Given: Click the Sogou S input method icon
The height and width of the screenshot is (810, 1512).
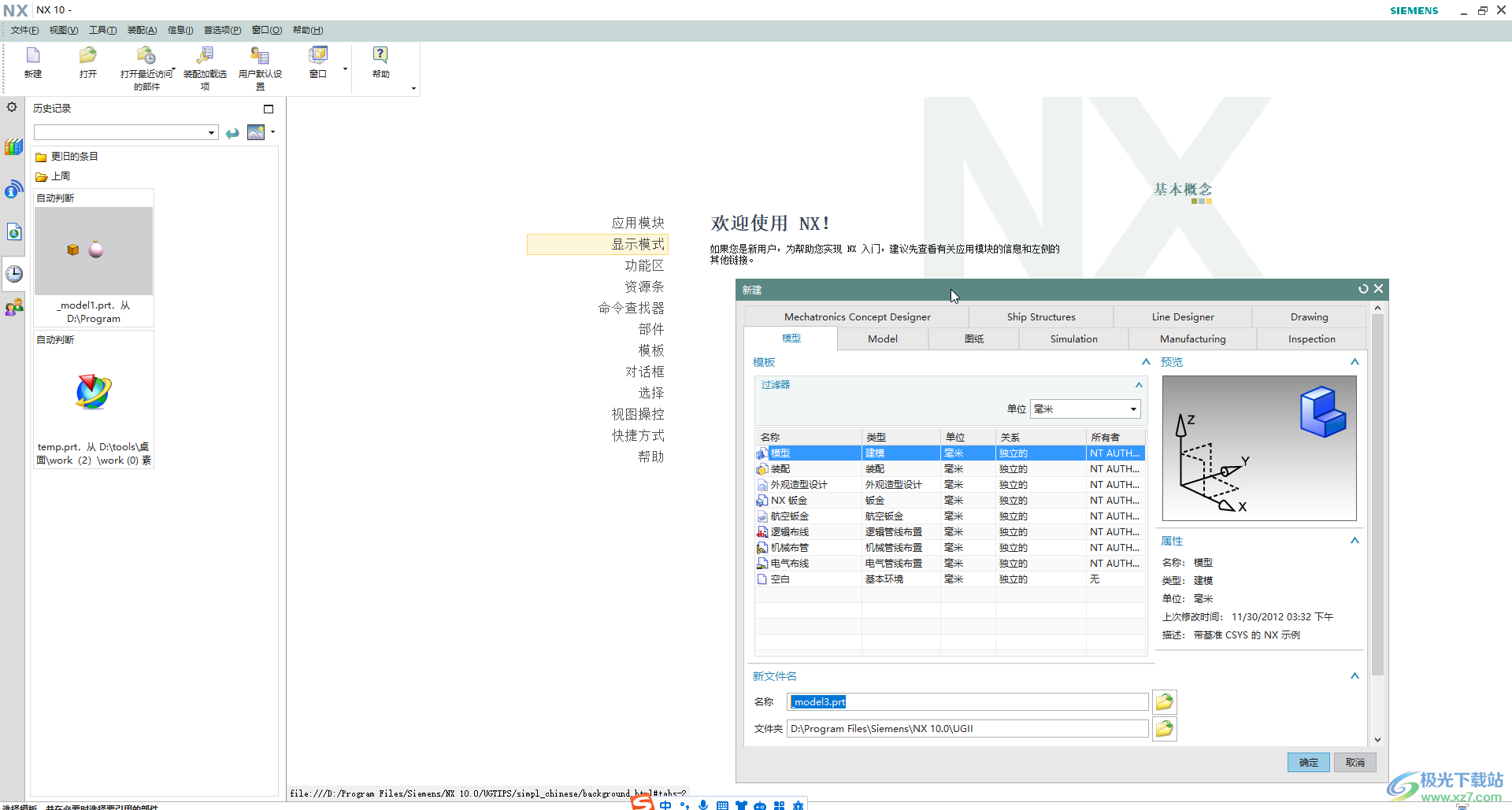Looking at the screenshot, I should pos(643,803).
